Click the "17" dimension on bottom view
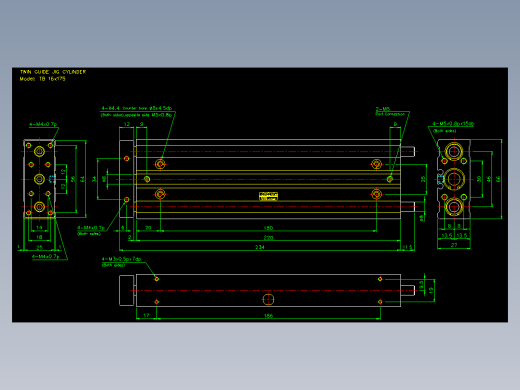 pos(146,315)
